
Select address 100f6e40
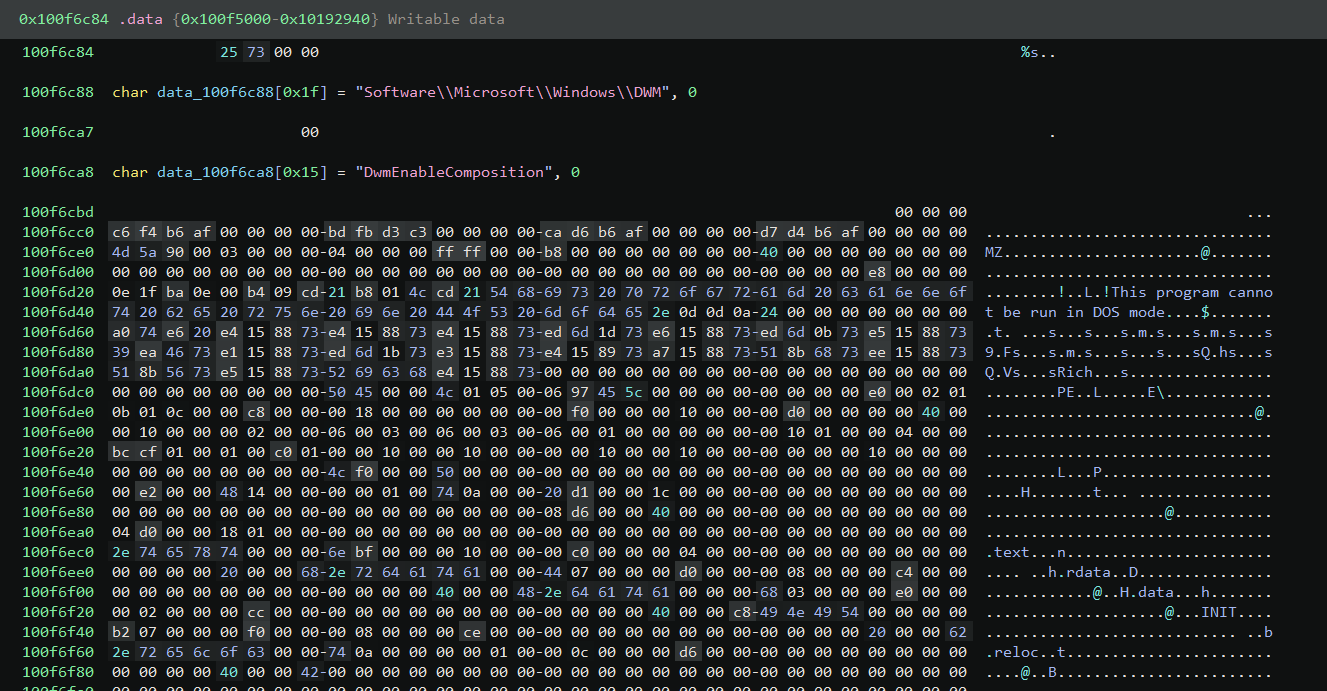coord(58,472)
